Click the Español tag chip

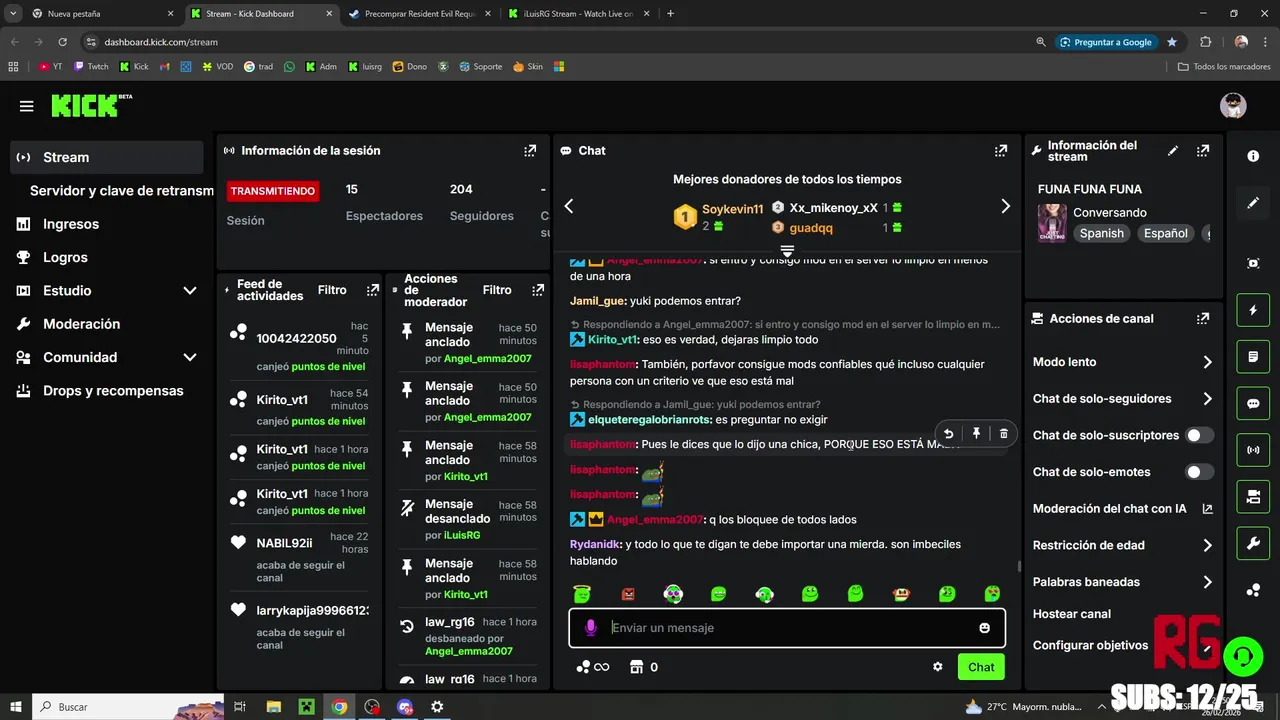point(1166,233)
